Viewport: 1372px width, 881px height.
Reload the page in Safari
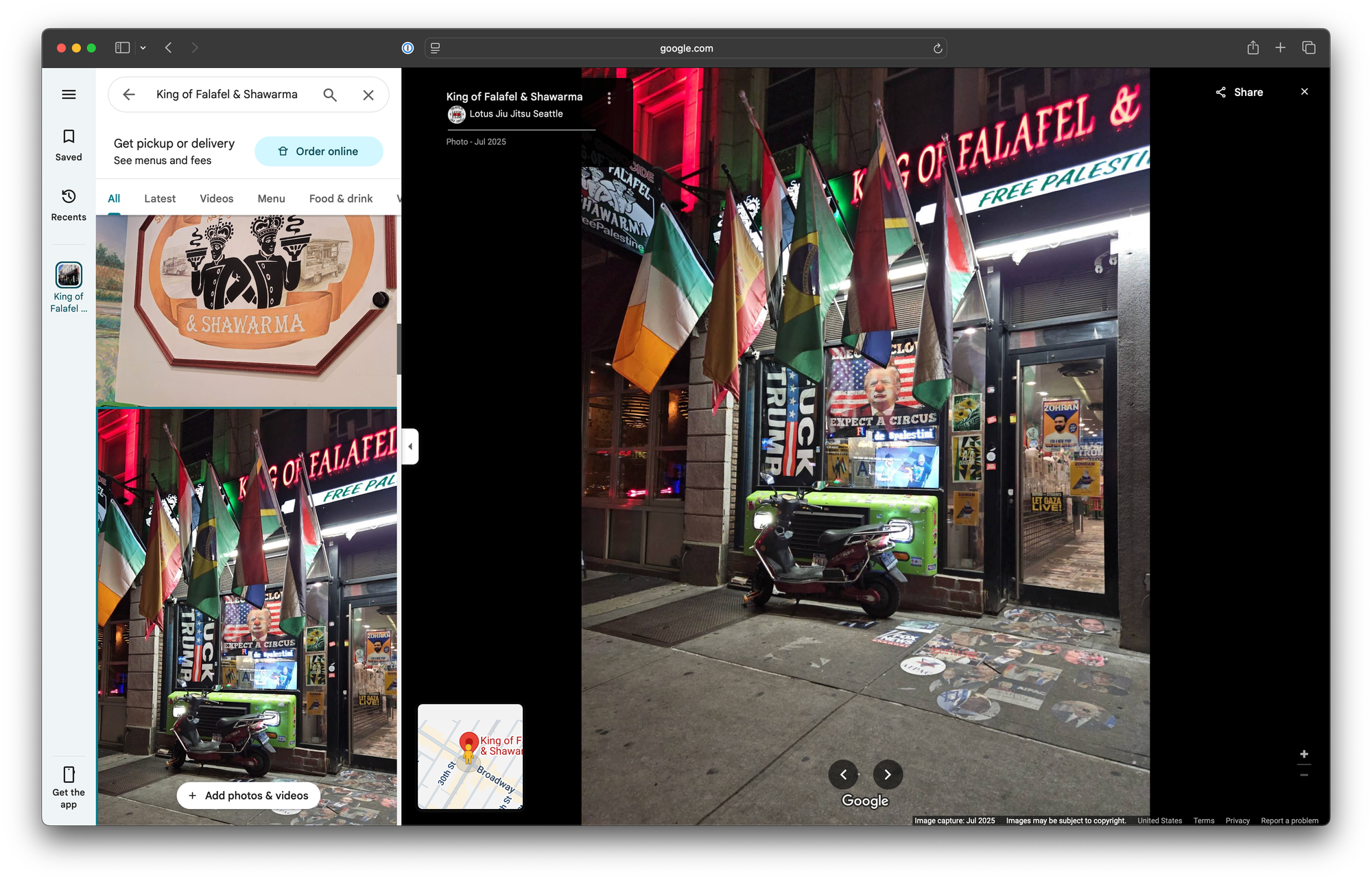click(x=938, y=48)
